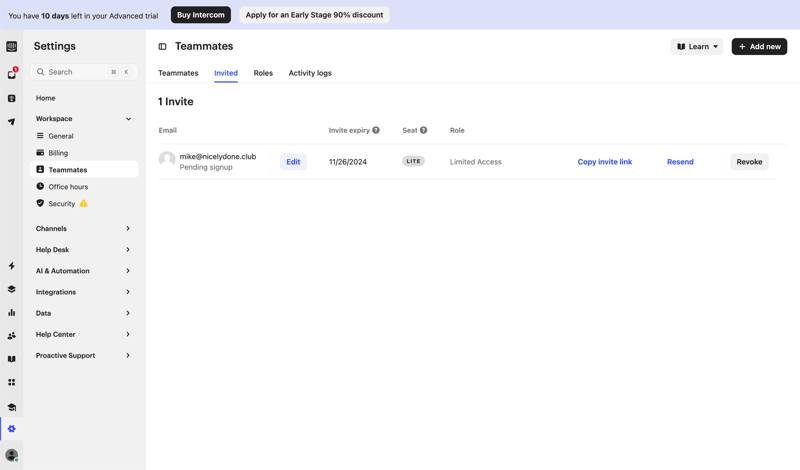Viewport: 800px width, 470px height.
Task: Collapse the Workspace section
Action: point(128,119)
